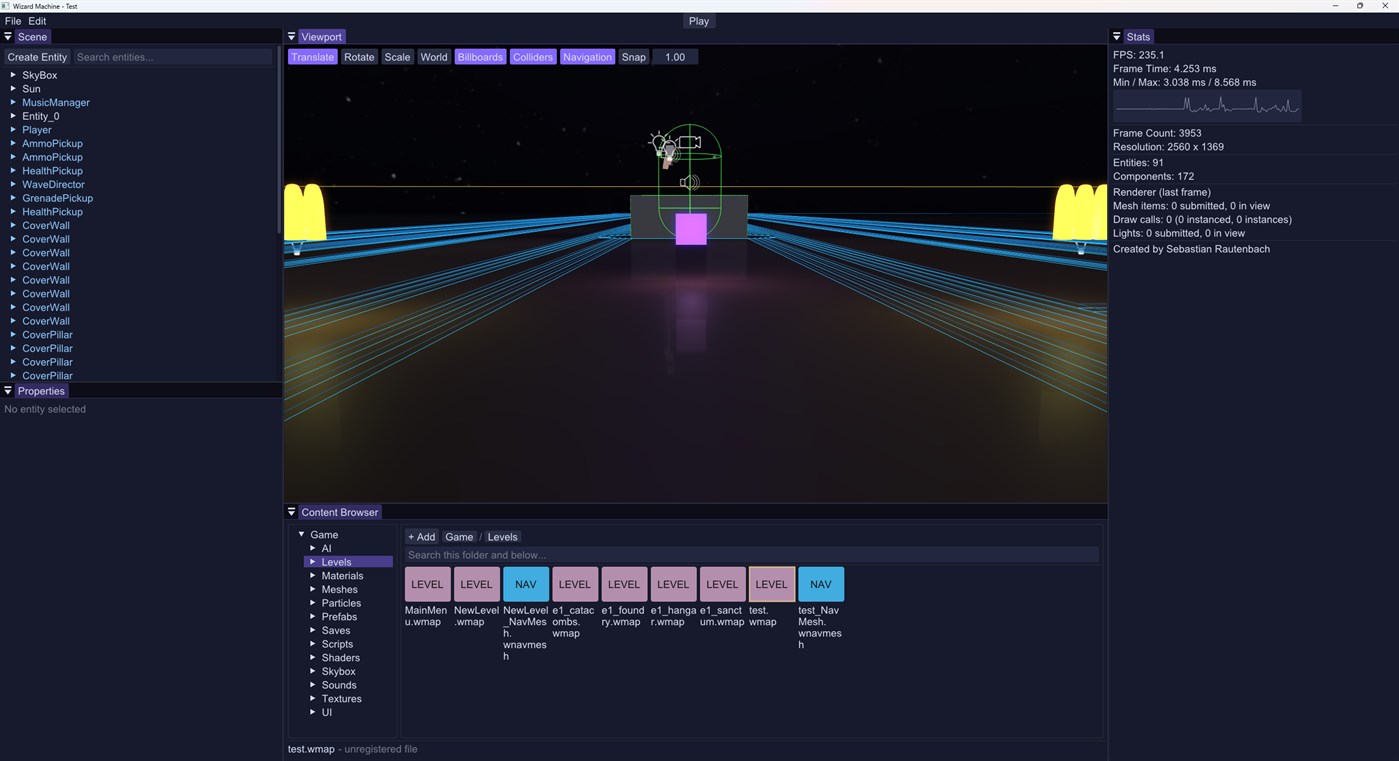1399x761 pixels.
Task: Toggle the Snap option
Action: (634, 57)
